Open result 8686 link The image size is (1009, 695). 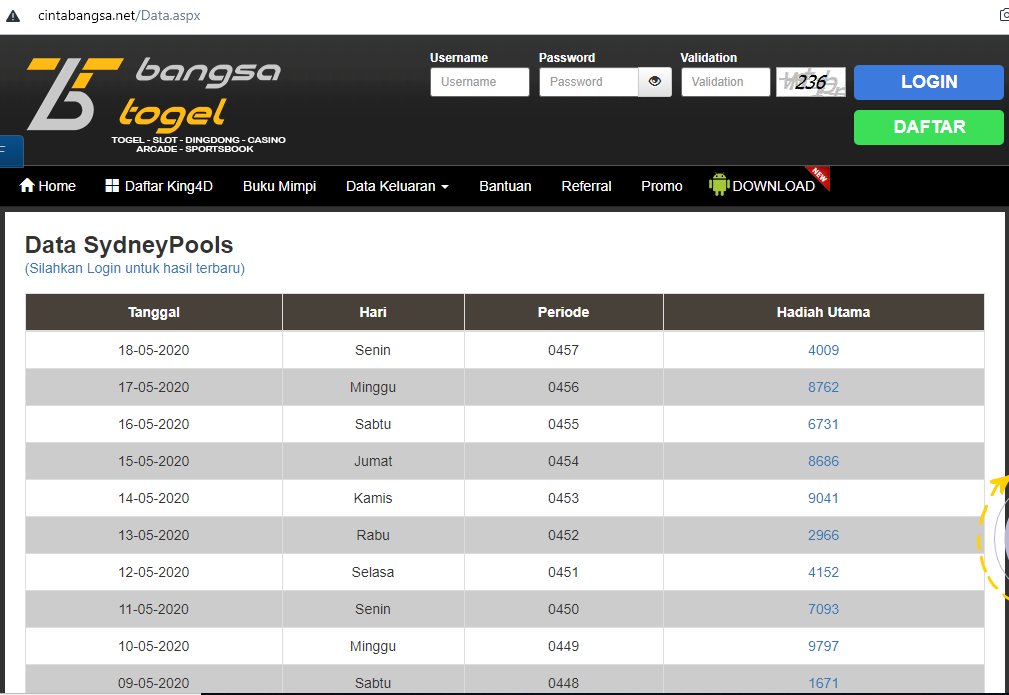823,461
